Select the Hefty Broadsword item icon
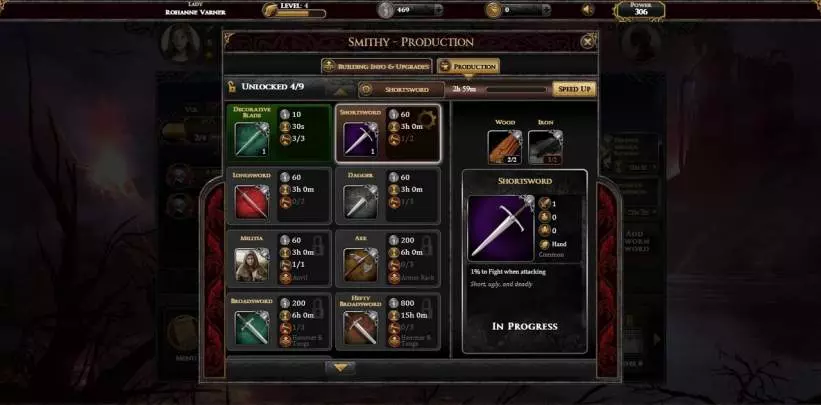Image resolution: width=821 pixels, height=405 pixels. pyautogui.click(x=361, y=327)
